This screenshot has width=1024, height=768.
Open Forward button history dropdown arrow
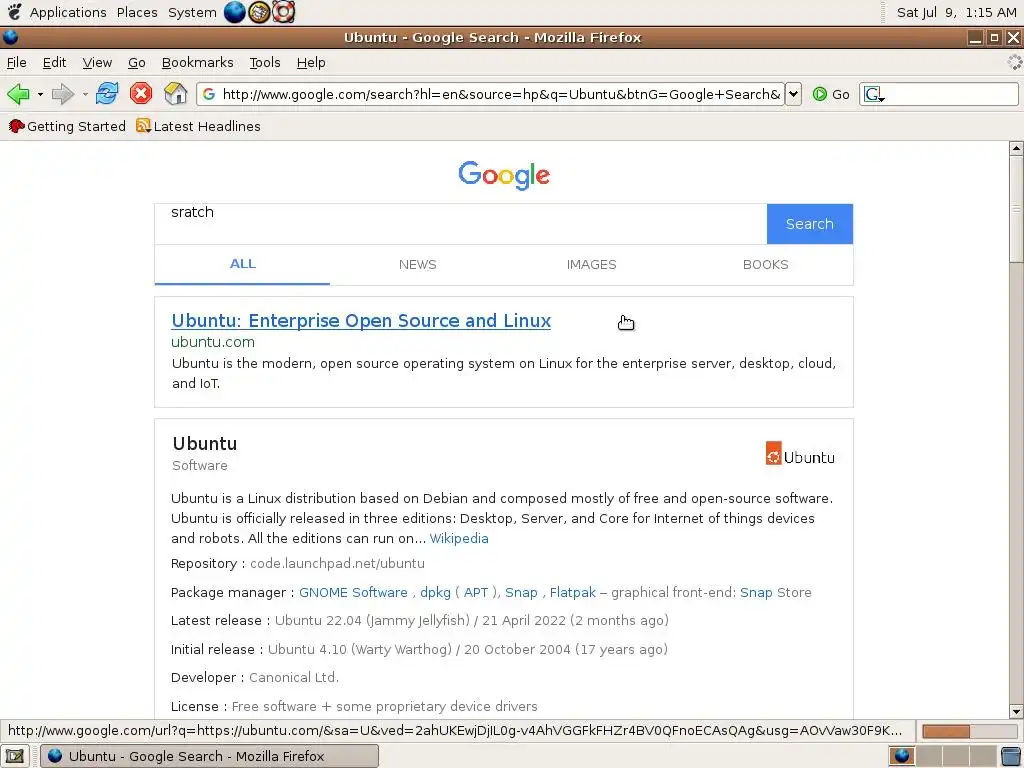[85, 95]
